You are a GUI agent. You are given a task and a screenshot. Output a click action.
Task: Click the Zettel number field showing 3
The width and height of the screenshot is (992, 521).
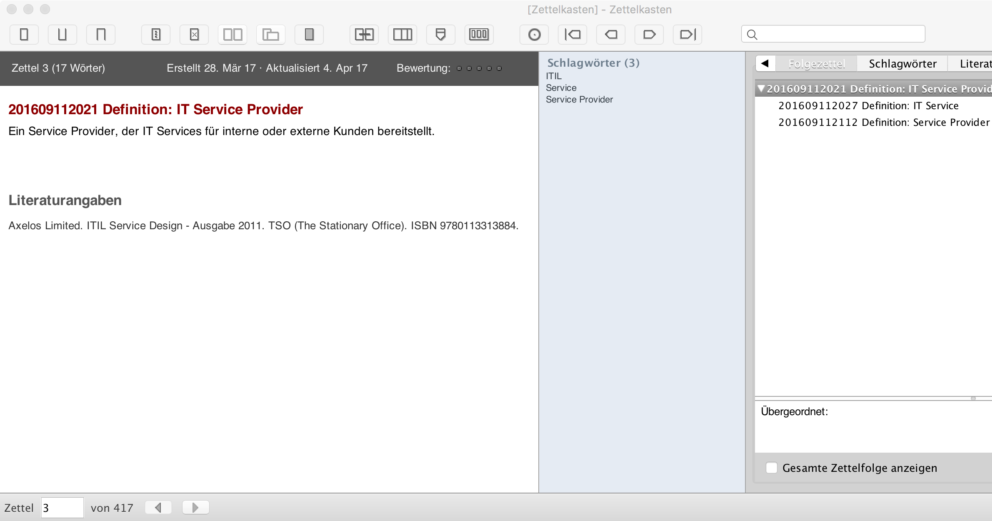click(62, 508)
